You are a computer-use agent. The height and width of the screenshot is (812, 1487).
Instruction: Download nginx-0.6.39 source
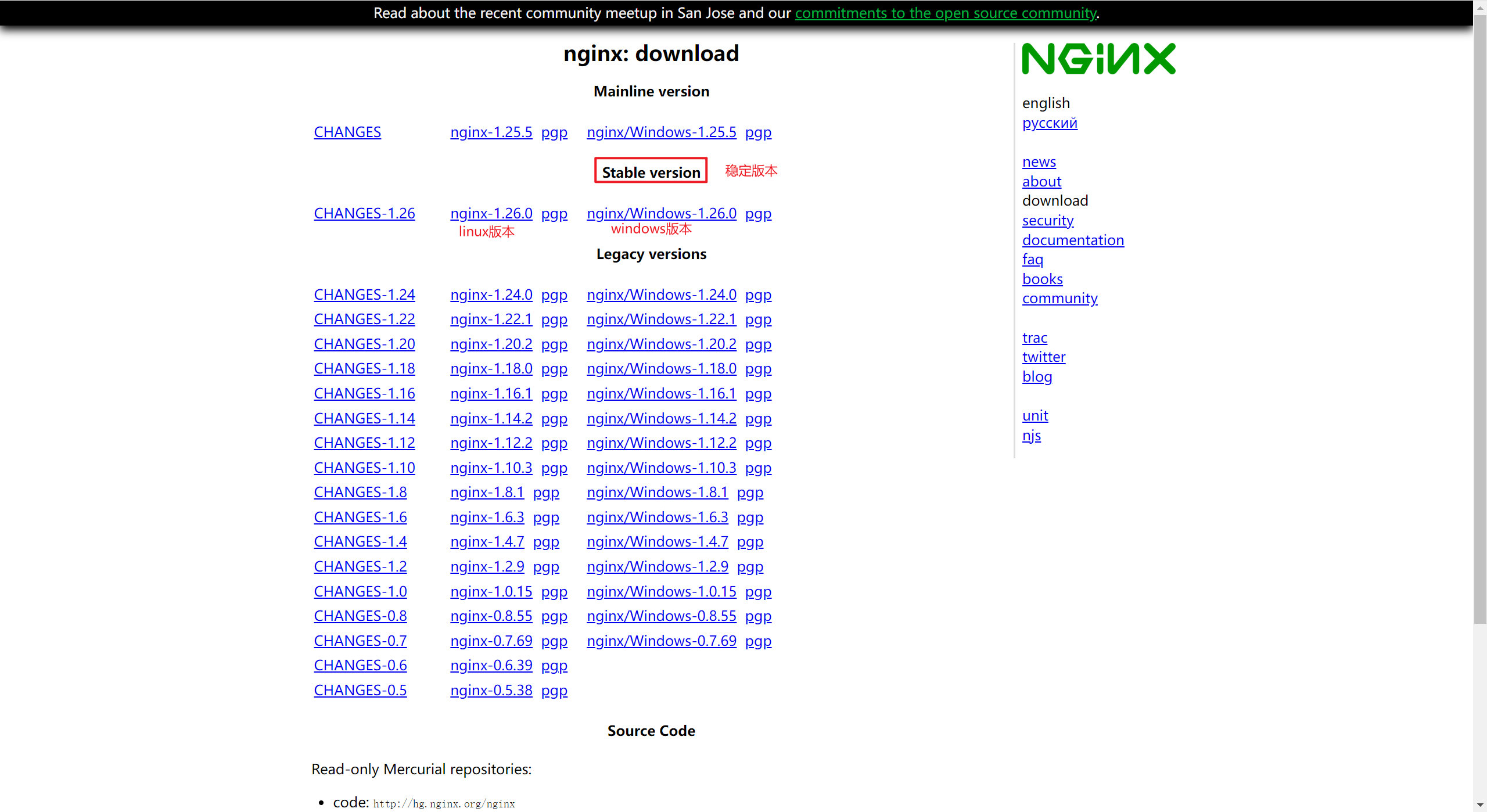[x=491, y=665]
